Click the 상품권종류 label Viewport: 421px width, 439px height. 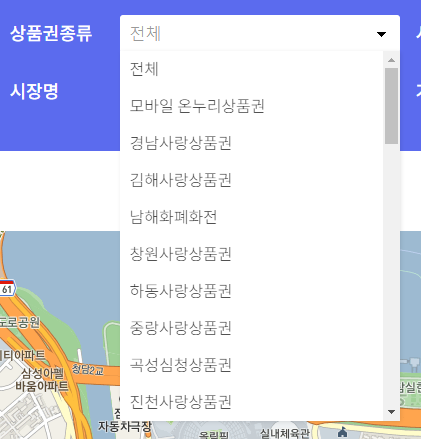tap(51, 33)
